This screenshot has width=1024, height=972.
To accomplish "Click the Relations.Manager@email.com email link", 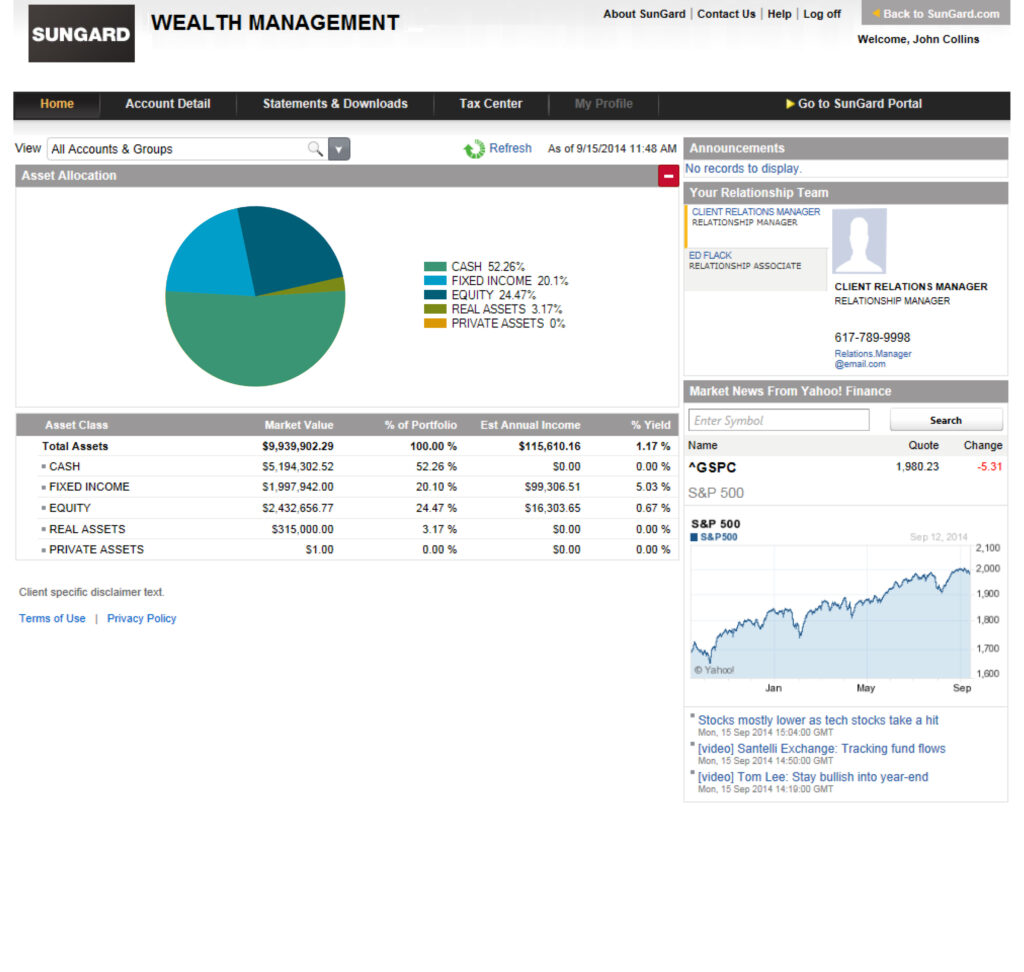I will 872,359.
